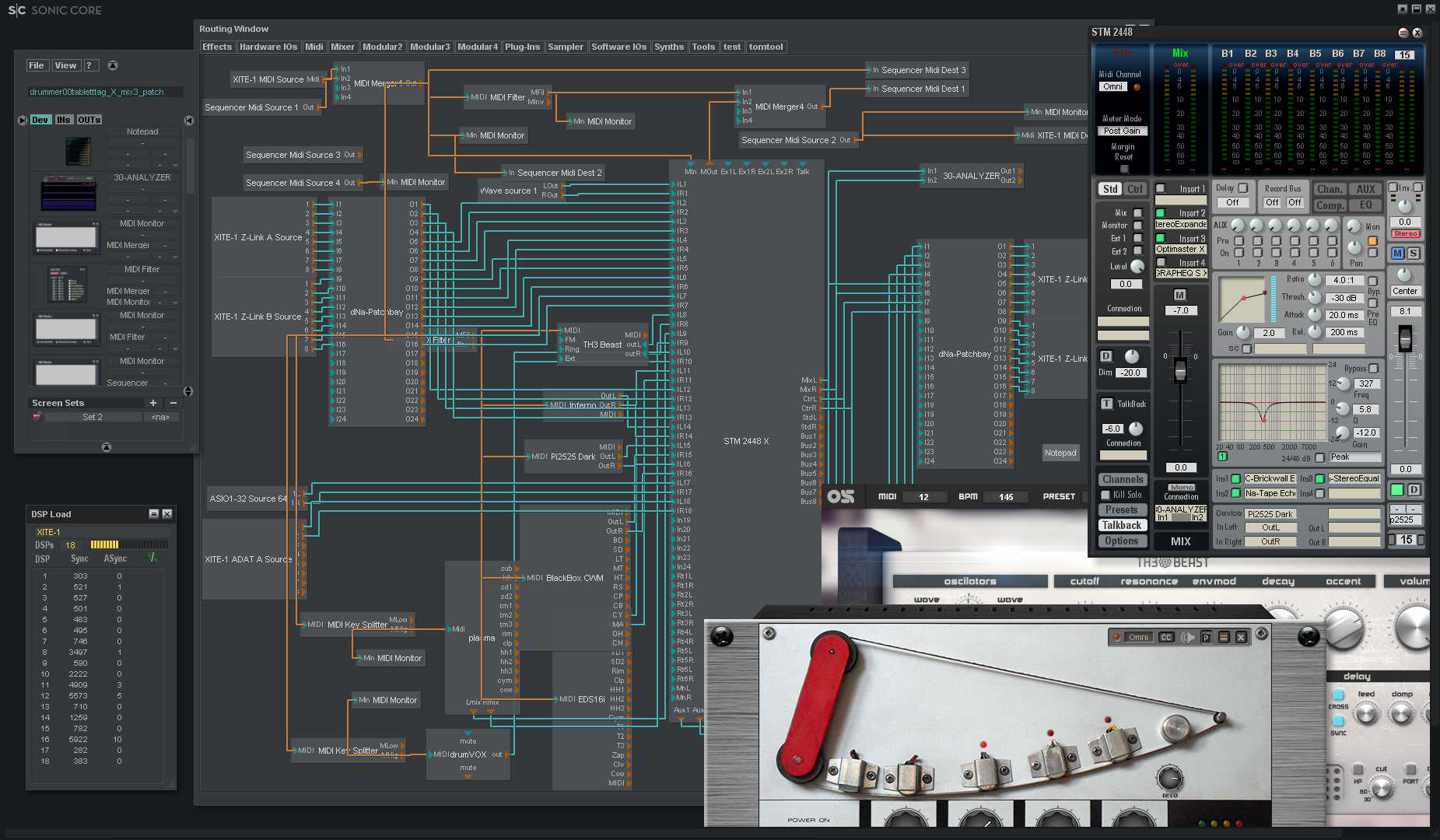Enable the Kill Solo checkbox
This screenshot has height=840, width=1440.
[x=1105, y=495]
